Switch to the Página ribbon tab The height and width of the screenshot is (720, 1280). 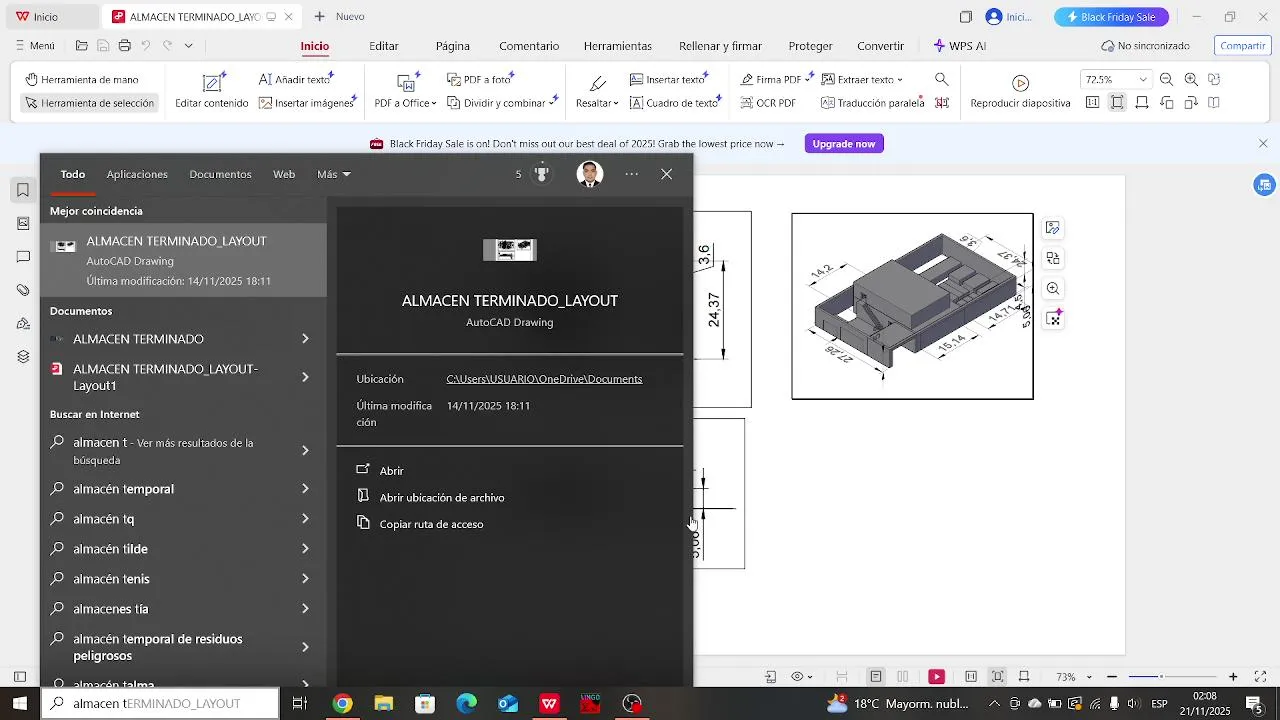pyautogui.click(x=453, y=46)
